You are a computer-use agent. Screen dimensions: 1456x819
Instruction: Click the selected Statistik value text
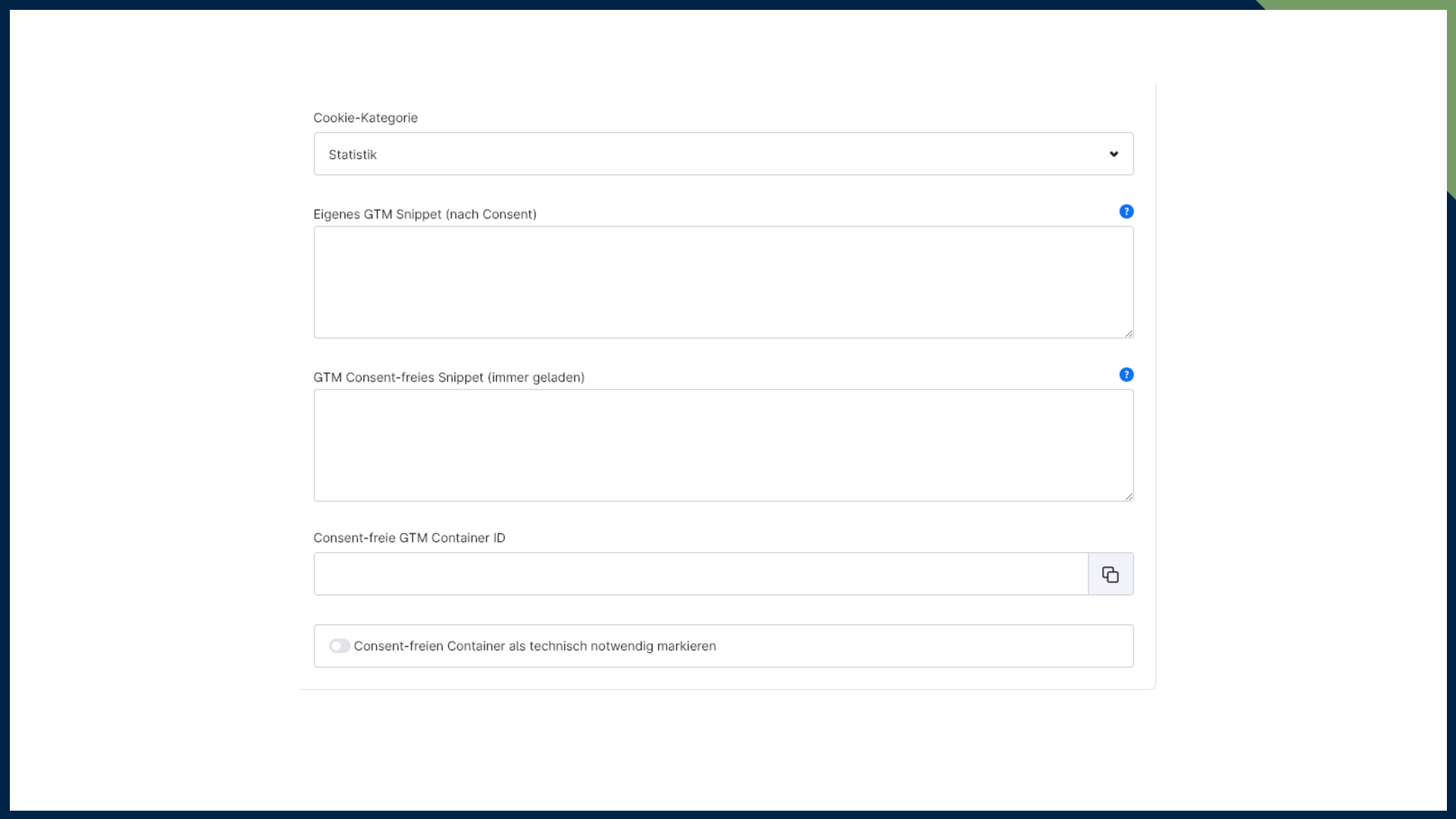353,155
